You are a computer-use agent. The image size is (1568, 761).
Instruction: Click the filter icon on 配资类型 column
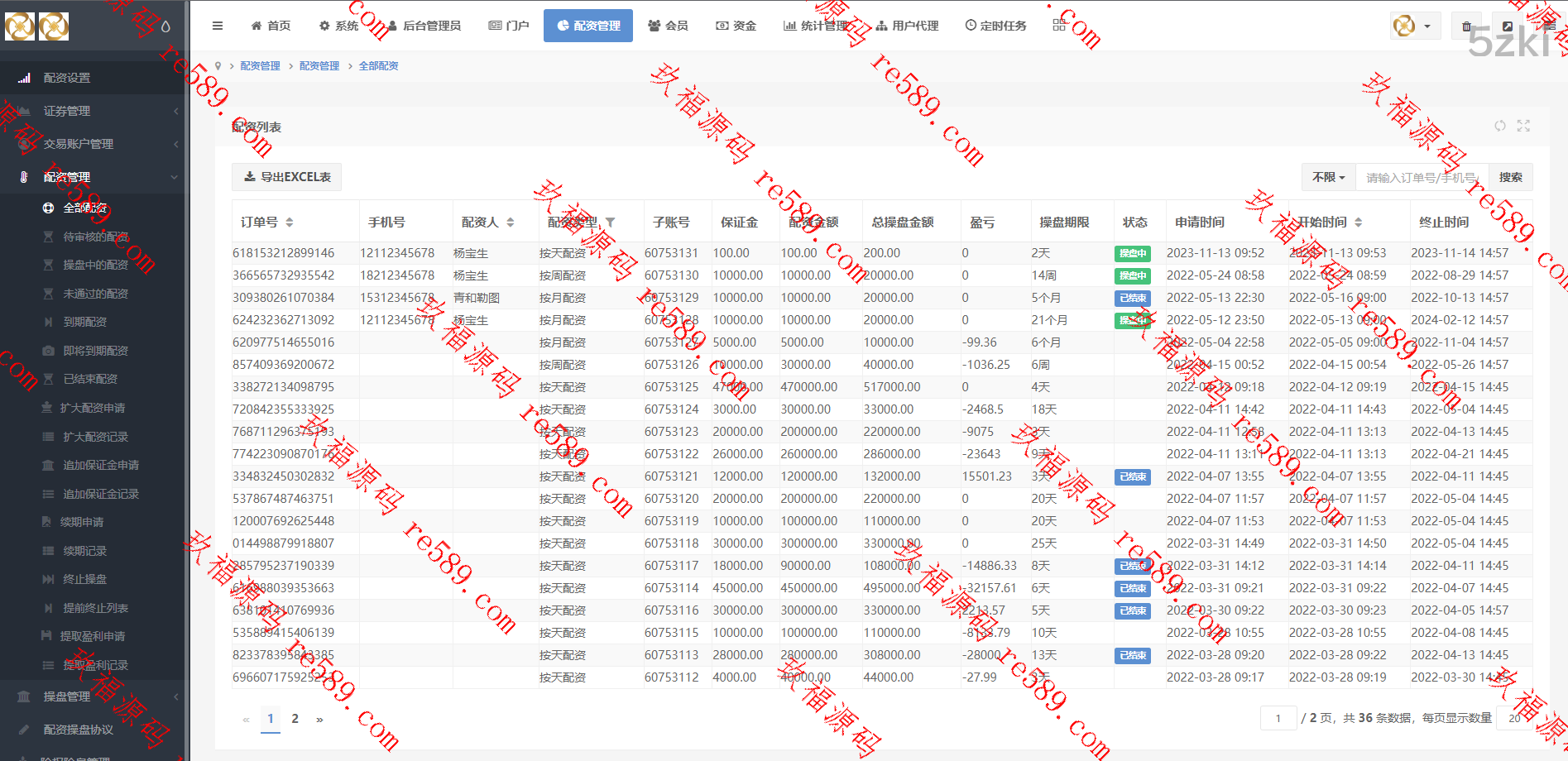tap(610, 223)
